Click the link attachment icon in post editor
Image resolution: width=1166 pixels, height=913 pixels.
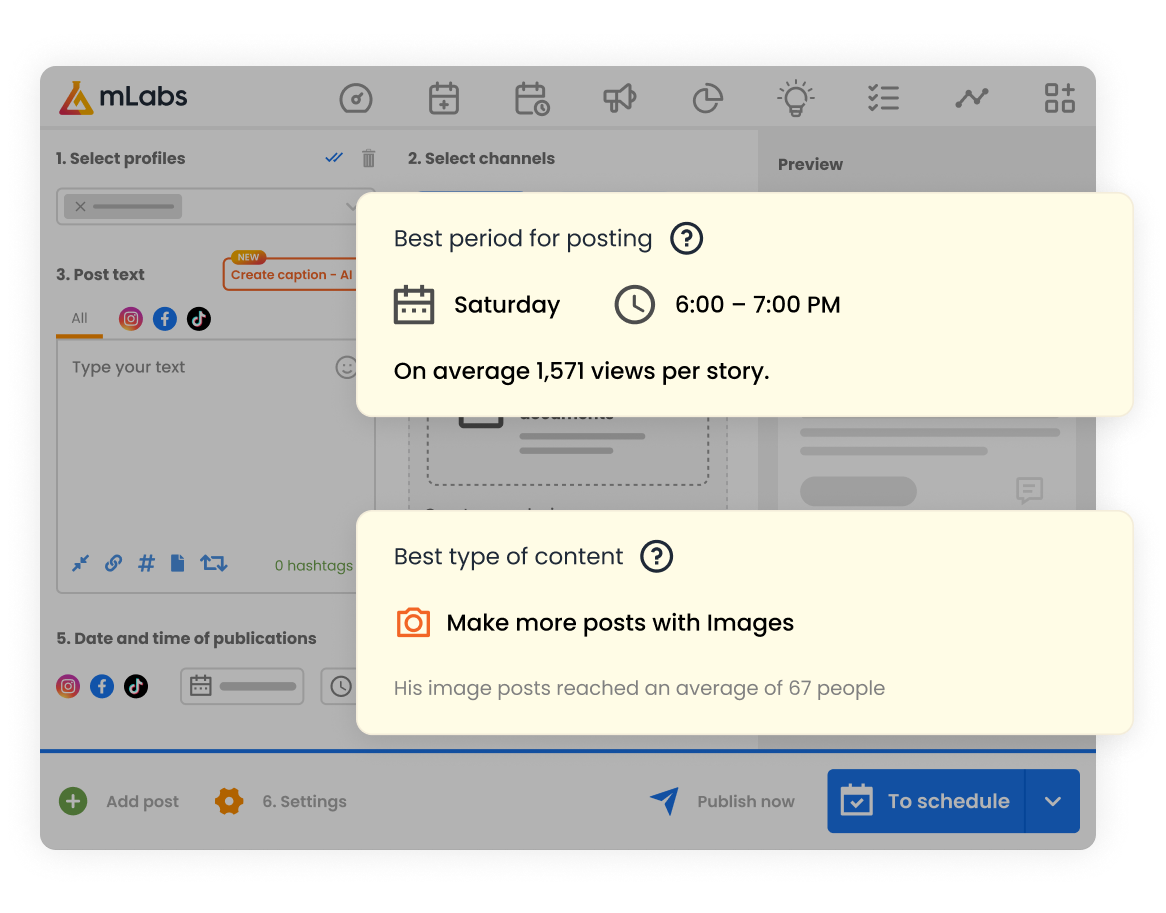113,563
